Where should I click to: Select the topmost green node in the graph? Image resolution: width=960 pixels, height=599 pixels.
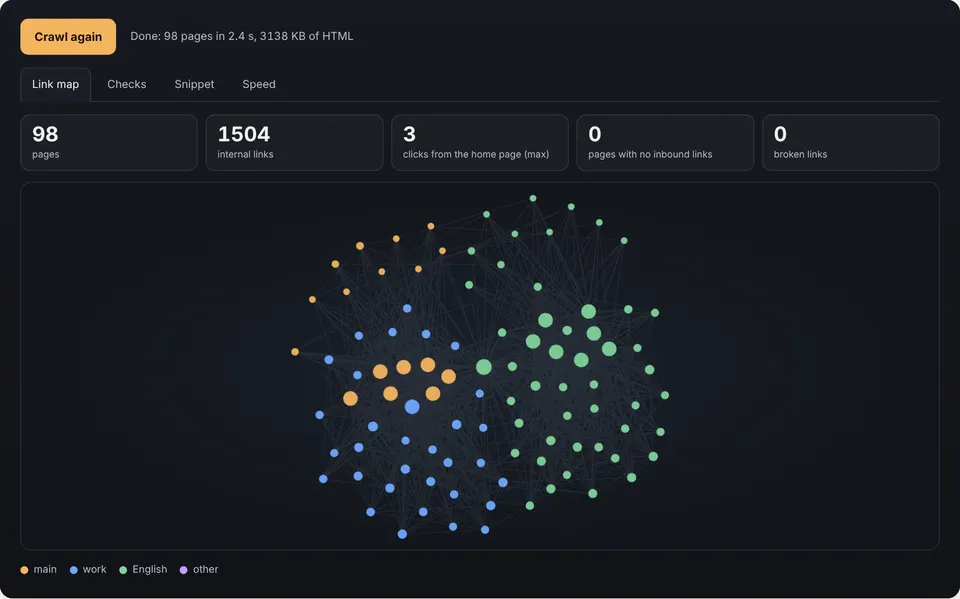tap(533, 198)
